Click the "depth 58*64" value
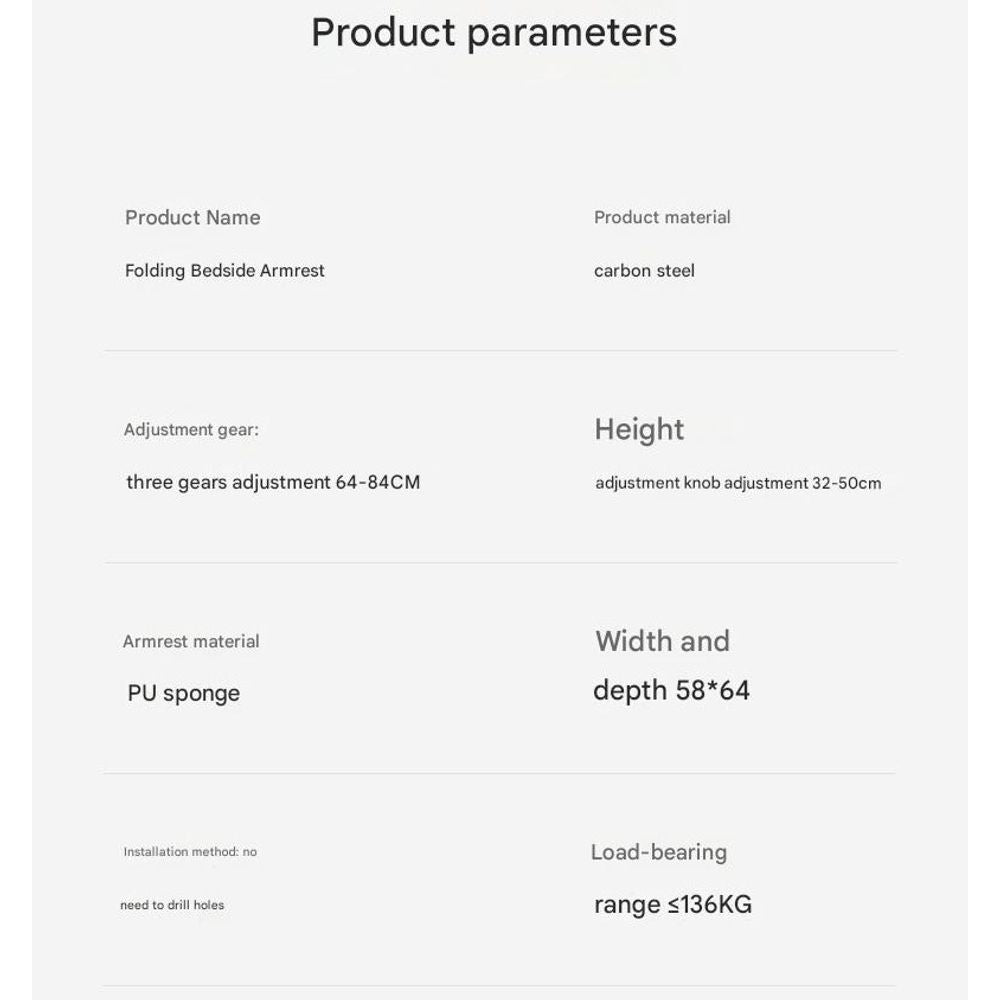 tap(671, 690)
